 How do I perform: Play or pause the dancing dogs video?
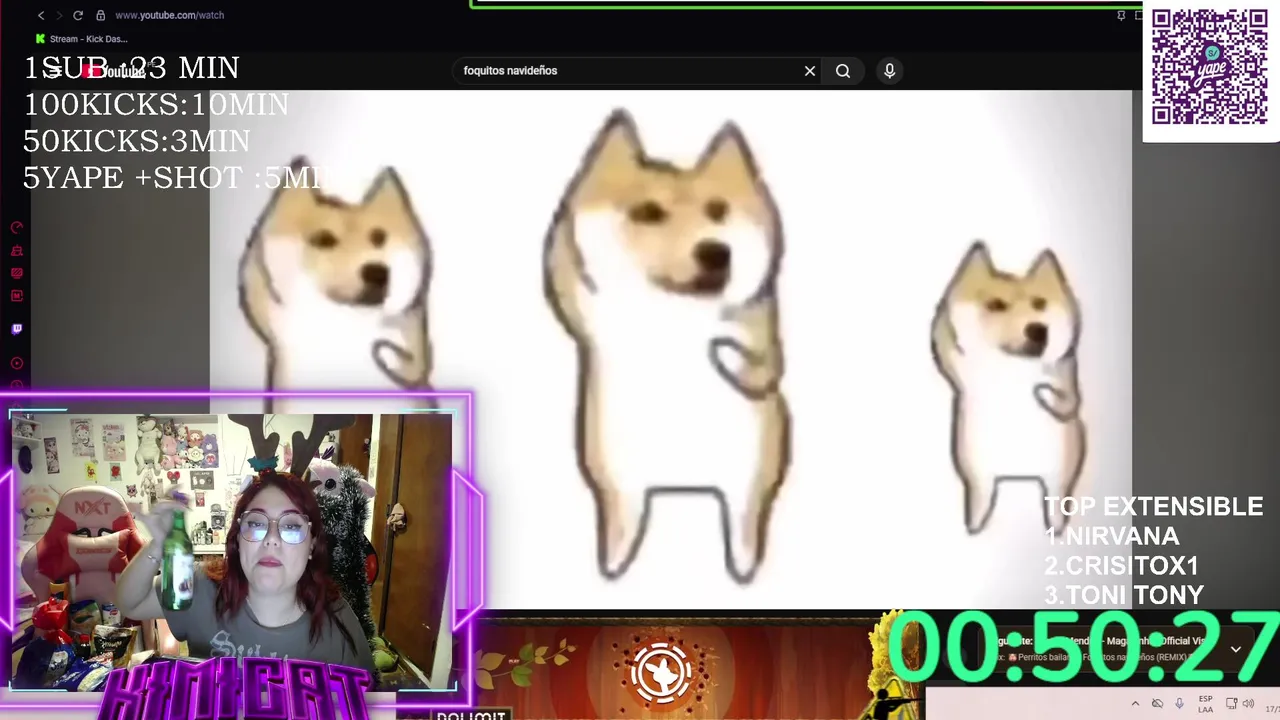click(670, 350)
